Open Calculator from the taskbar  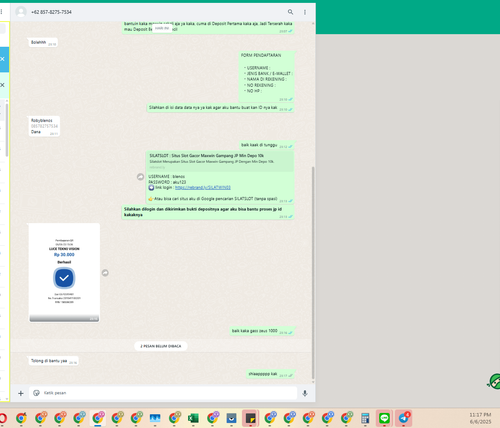pos(365,418)
